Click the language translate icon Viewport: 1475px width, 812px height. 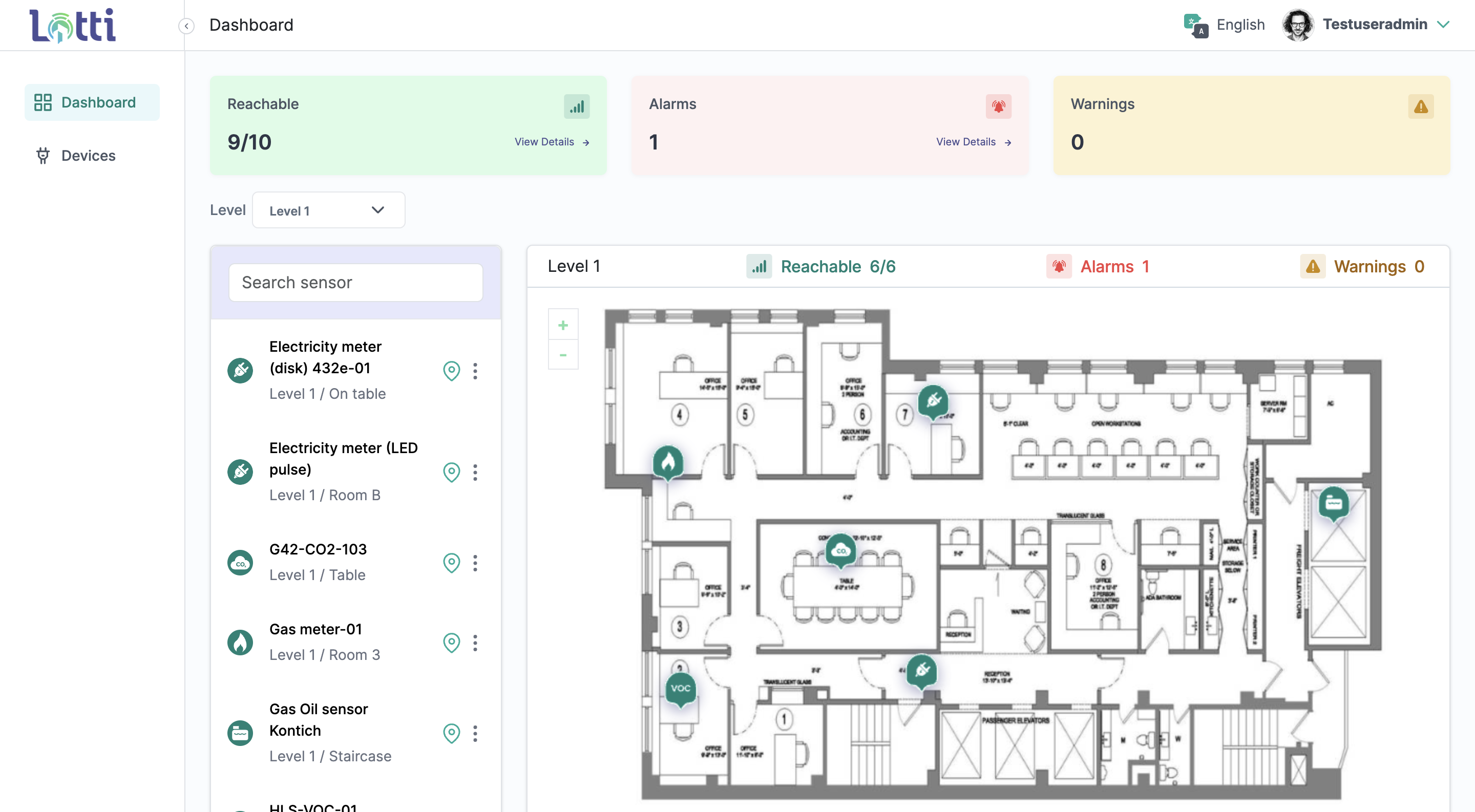click(1195, 25)
